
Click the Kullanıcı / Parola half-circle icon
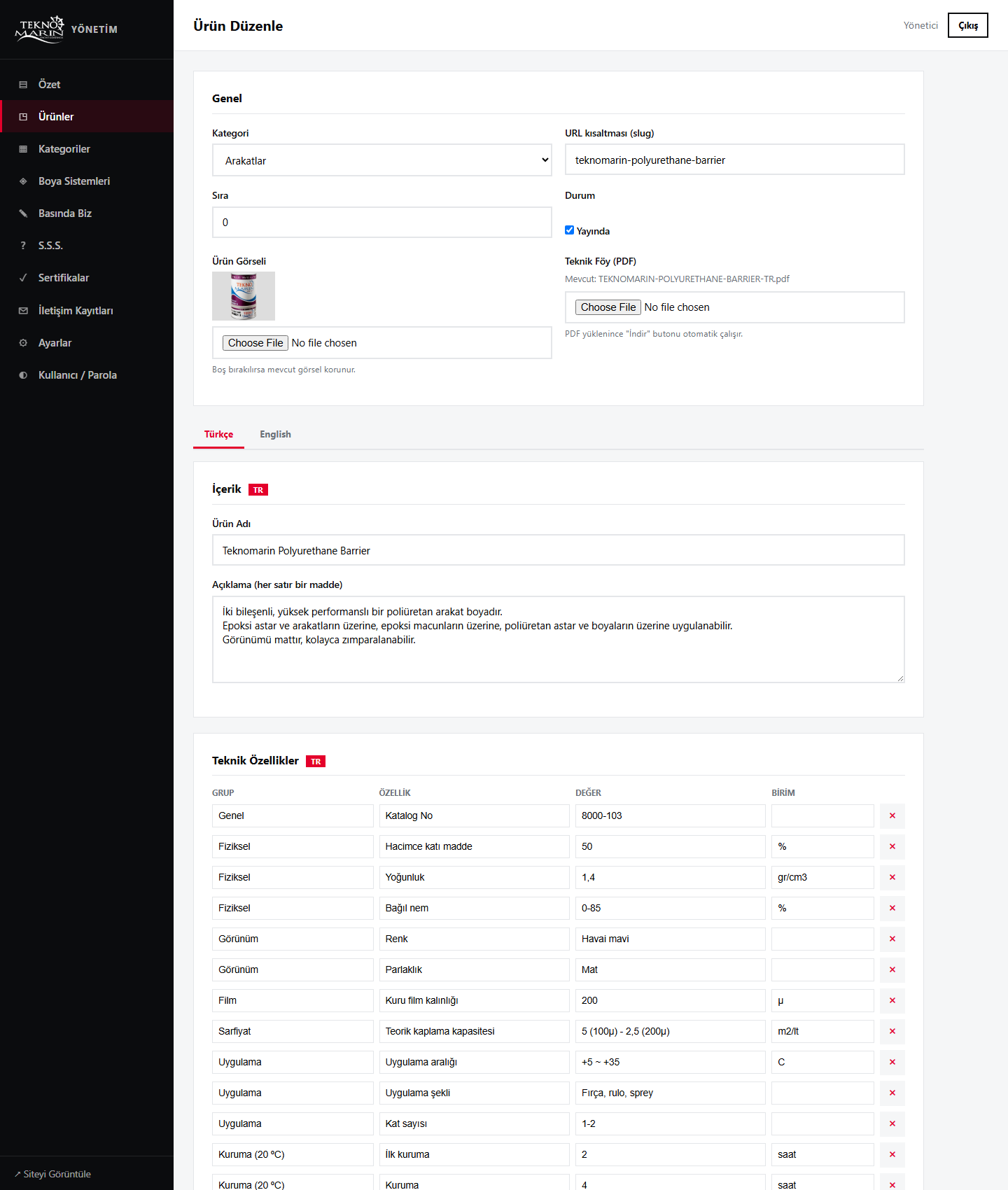[23, 375]
